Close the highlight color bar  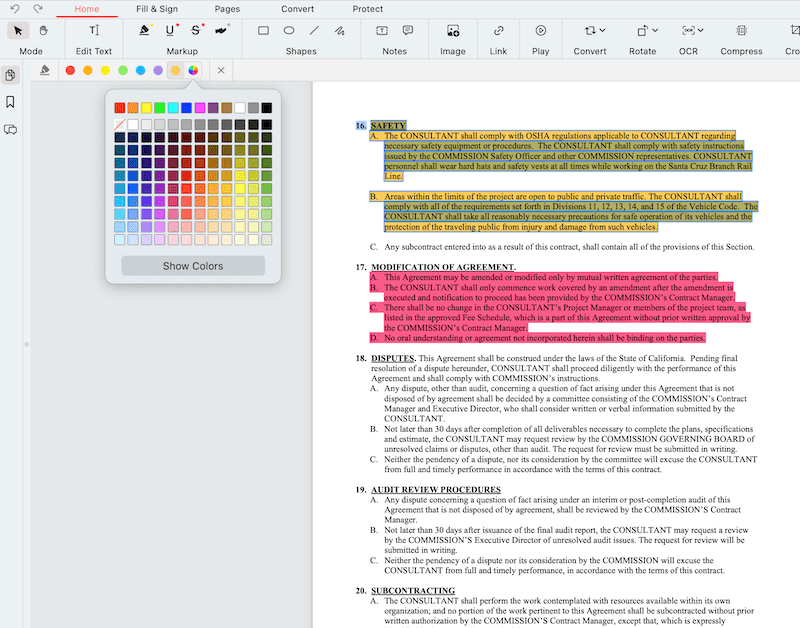point(221,70)
